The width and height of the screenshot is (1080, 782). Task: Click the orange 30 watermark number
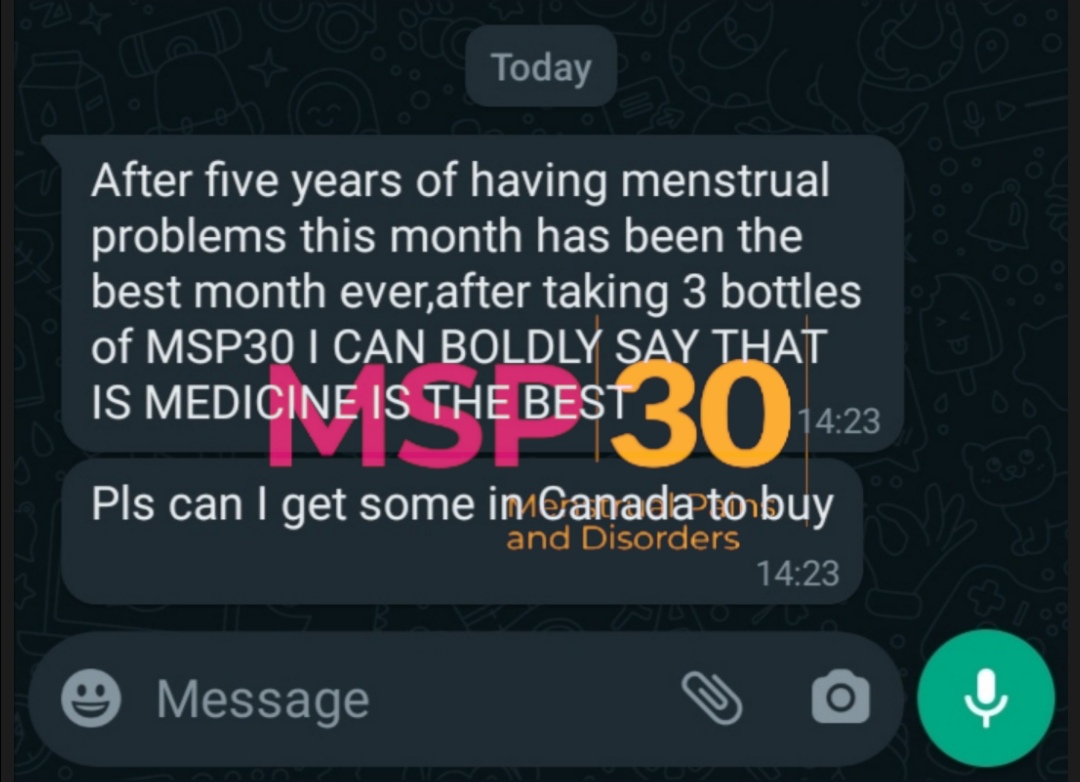[x=700, y=415]
